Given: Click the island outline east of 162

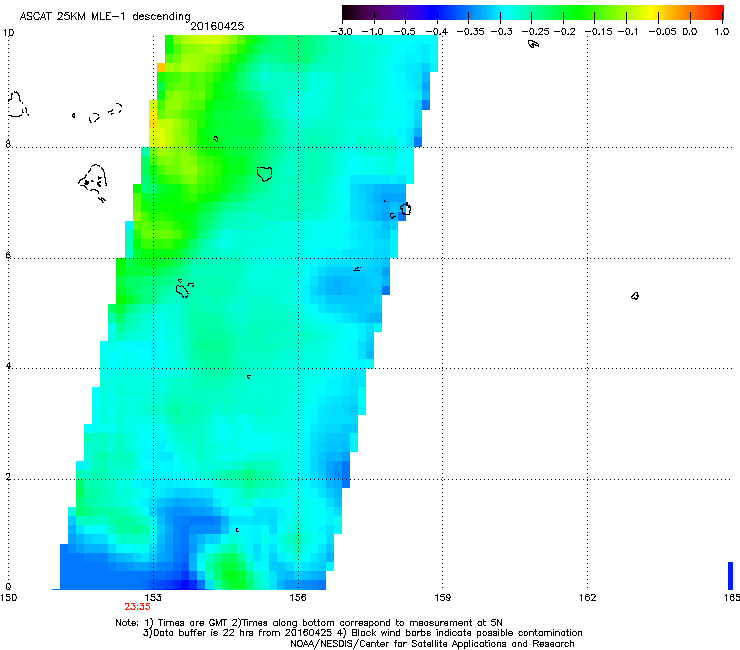Looking at the screenshot, I should click(x=635, y=296).
